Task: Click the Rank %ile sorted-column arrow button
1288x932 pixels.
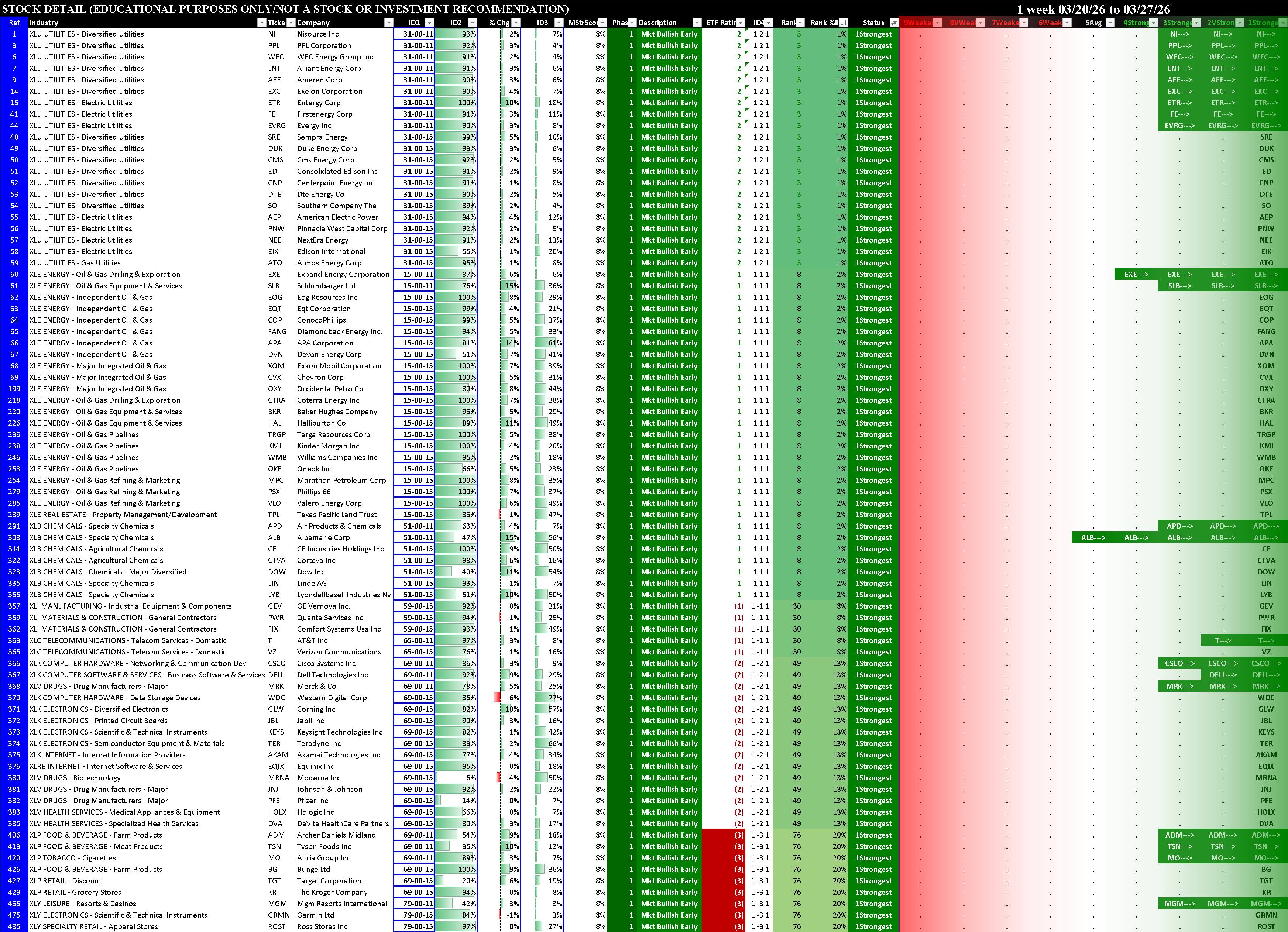Action: 843,23
